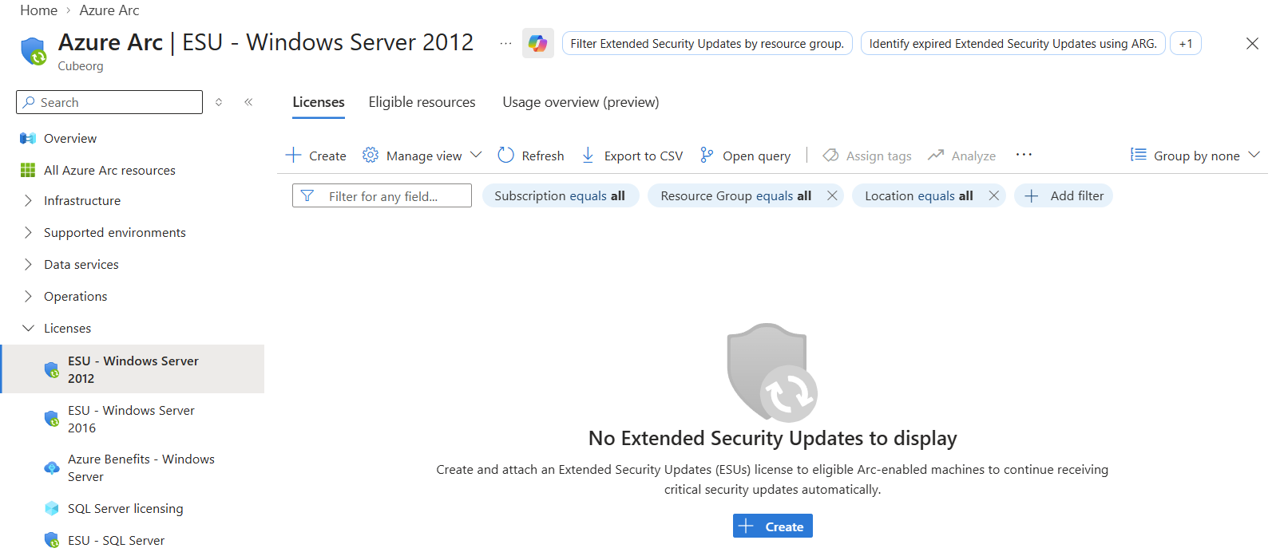Image resolution: width=1280 pixels, height=552 pixels.
Task: Open the Manage view dropdown chevron
Action: tap(476, 155)
